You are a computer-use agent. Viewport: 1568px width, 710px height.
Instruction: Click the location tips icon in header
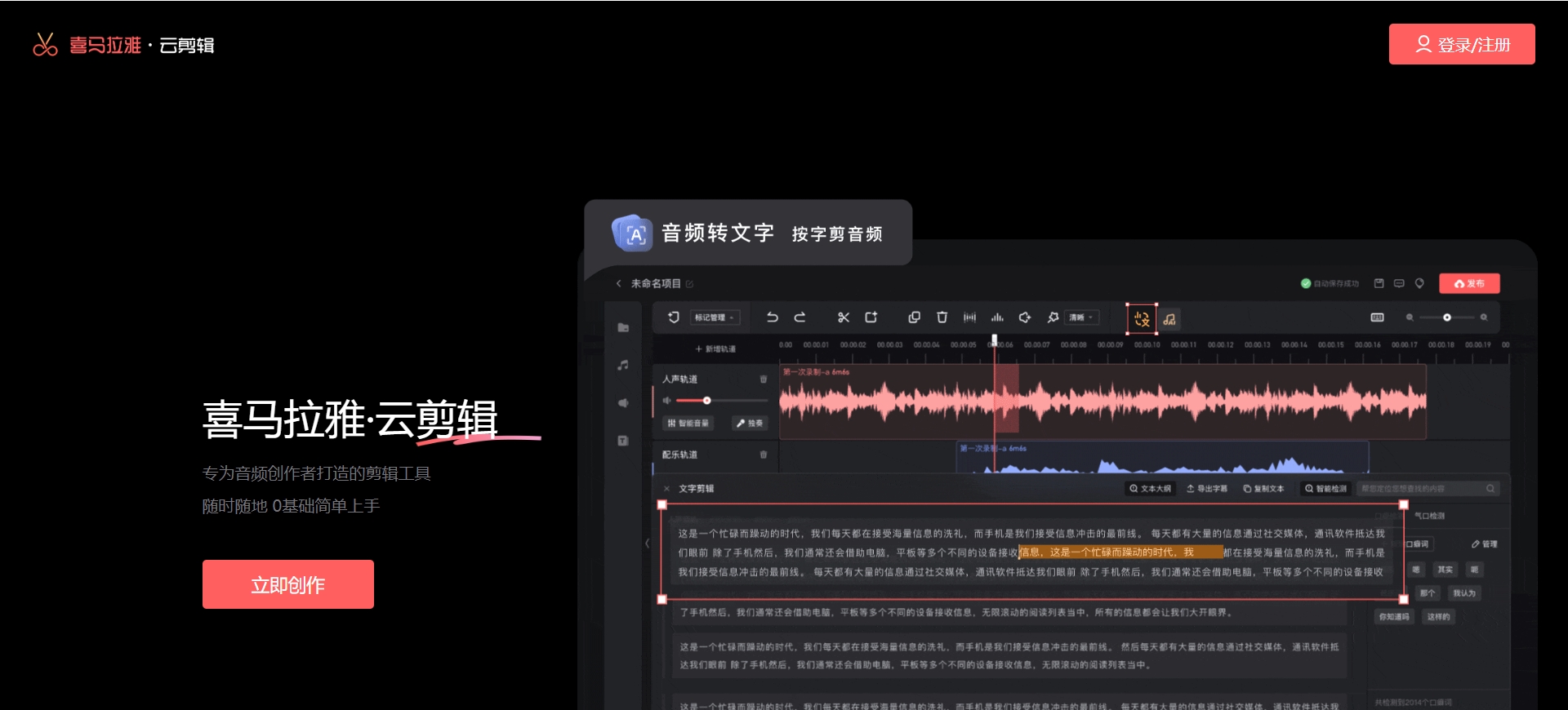[1419, 283]
